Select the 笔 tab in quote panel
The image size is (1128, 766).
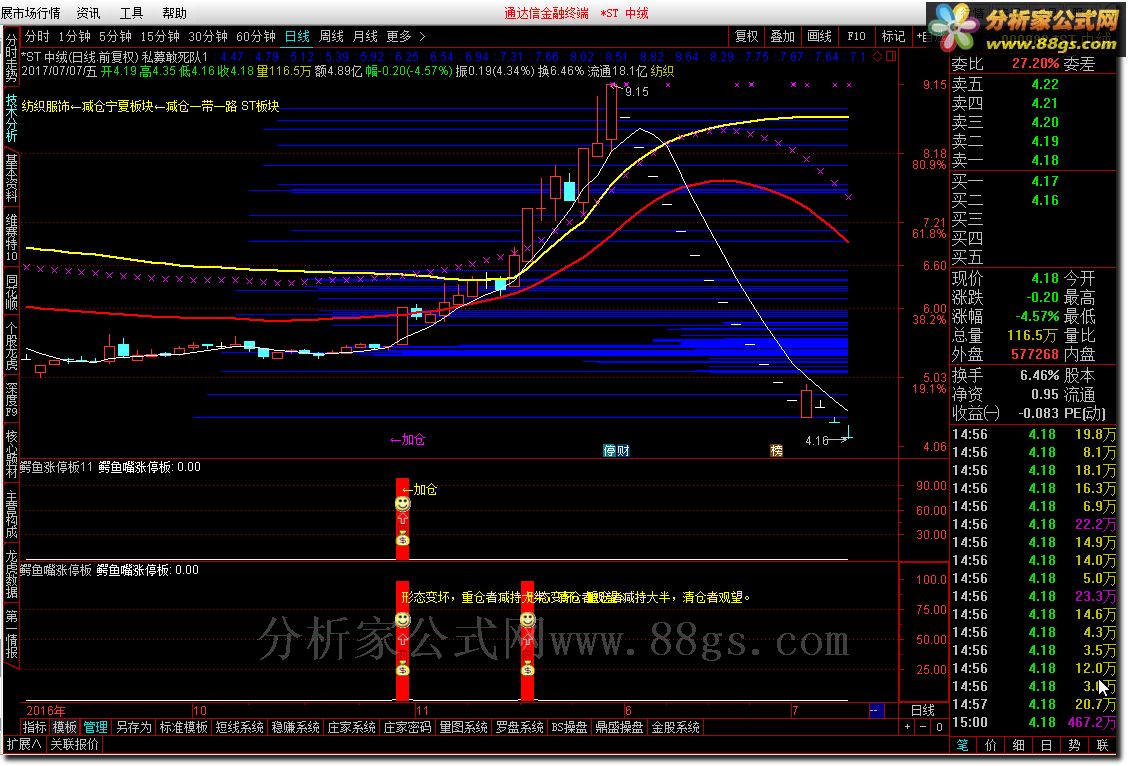point(963,745)
